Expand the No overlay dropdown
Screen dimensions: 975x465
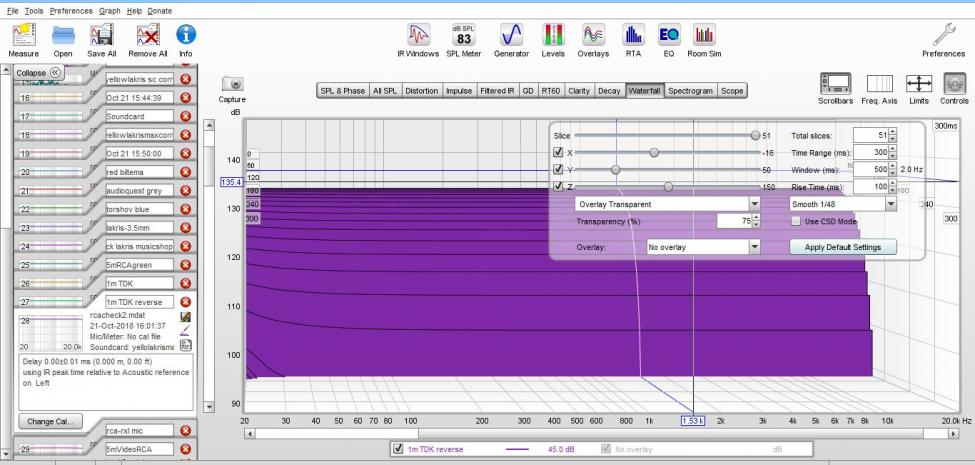click(702, 245)
